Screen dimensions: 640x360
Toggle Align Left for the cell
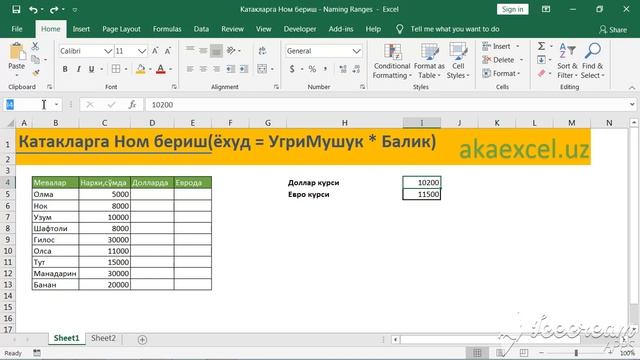(190, 69)
